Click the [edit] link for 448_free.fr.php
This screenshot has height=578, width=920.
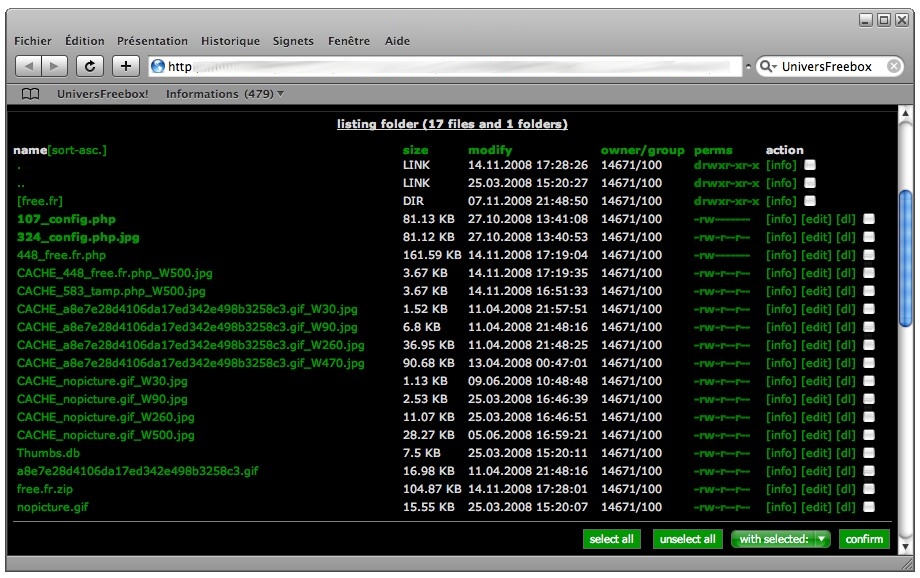pos(816,255)
